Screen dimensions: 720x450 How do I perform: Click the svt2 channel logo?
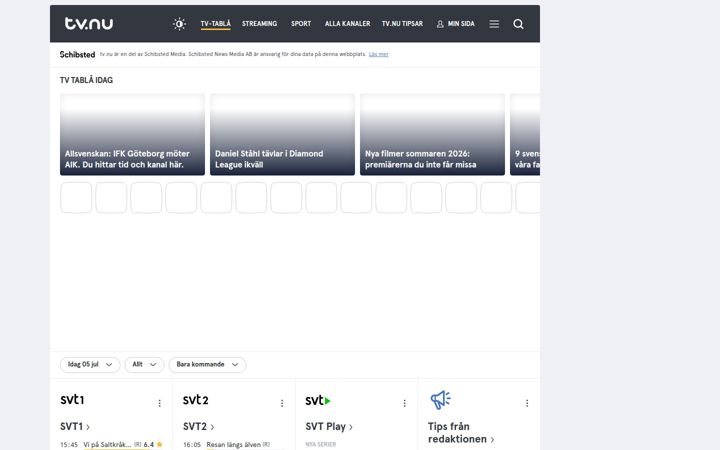click(196, 400)
